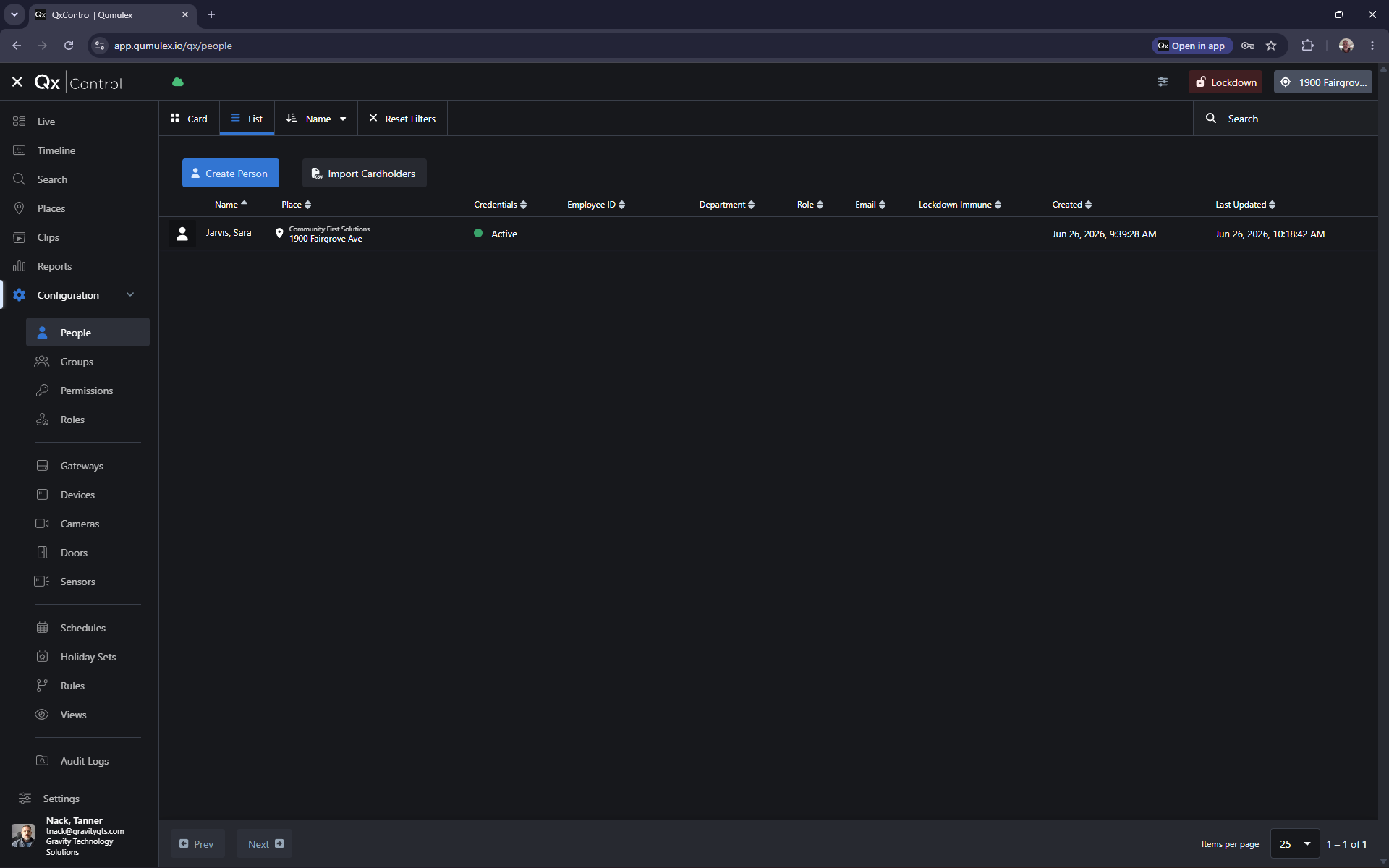Open the filter sliders icon in header

coord(1163,82)
